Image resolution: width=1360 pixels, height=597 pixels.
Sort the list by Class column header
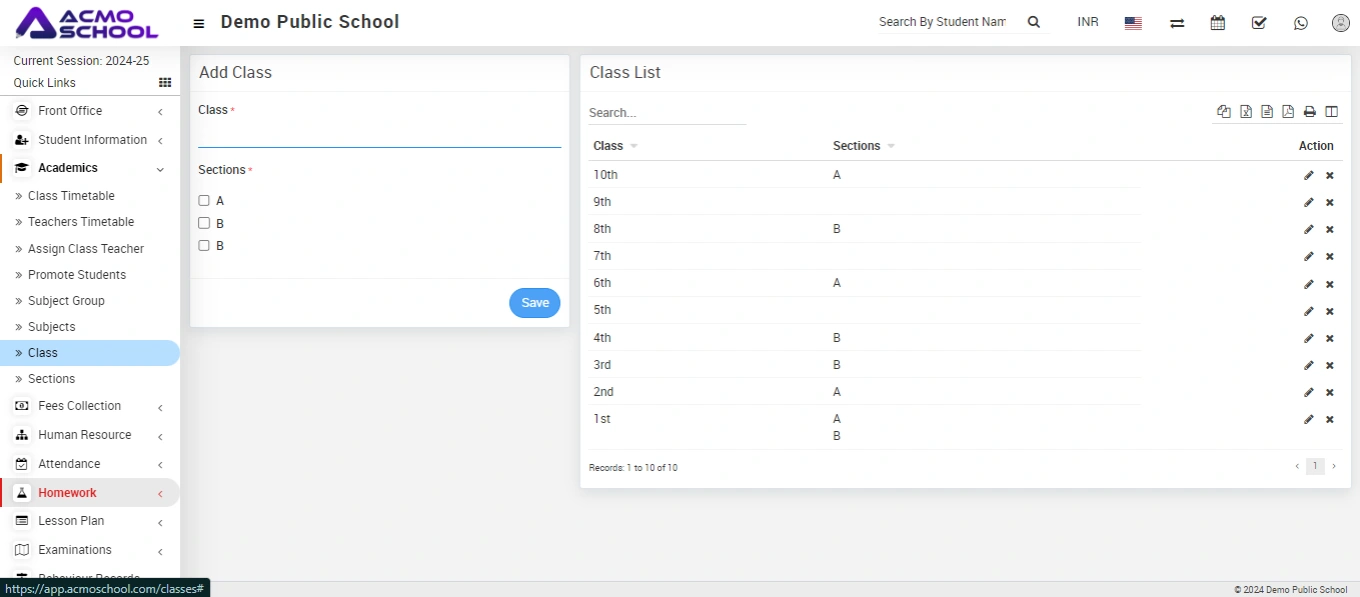609,146
